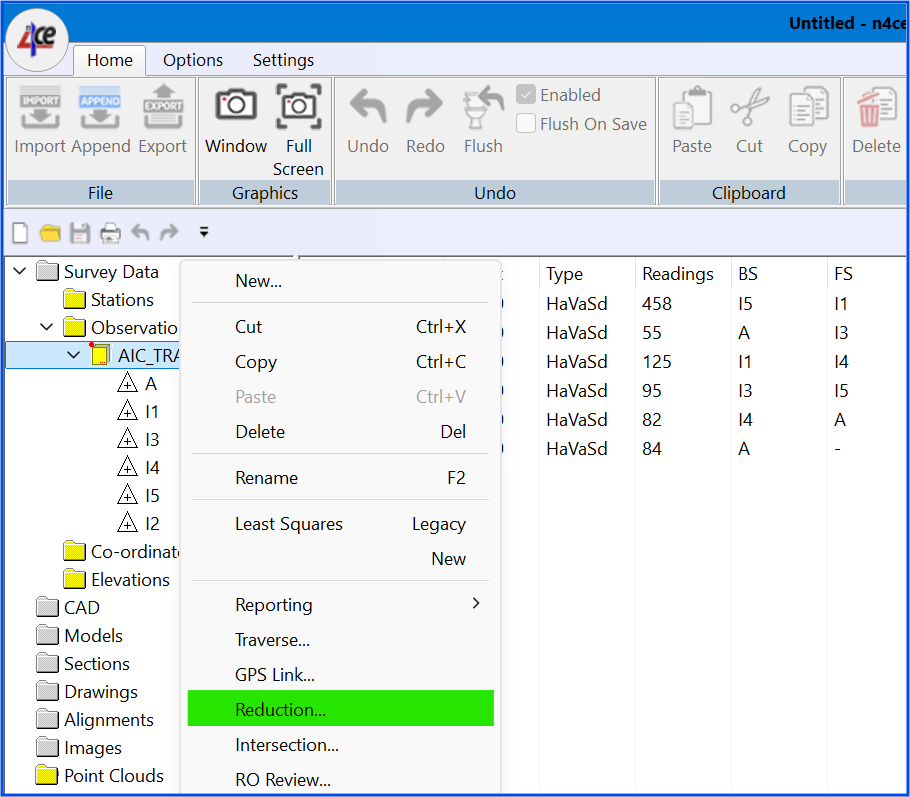Click the Paste clipboard icon
The width and height of the screenshot is (910, 797).
tap(692, 107)
